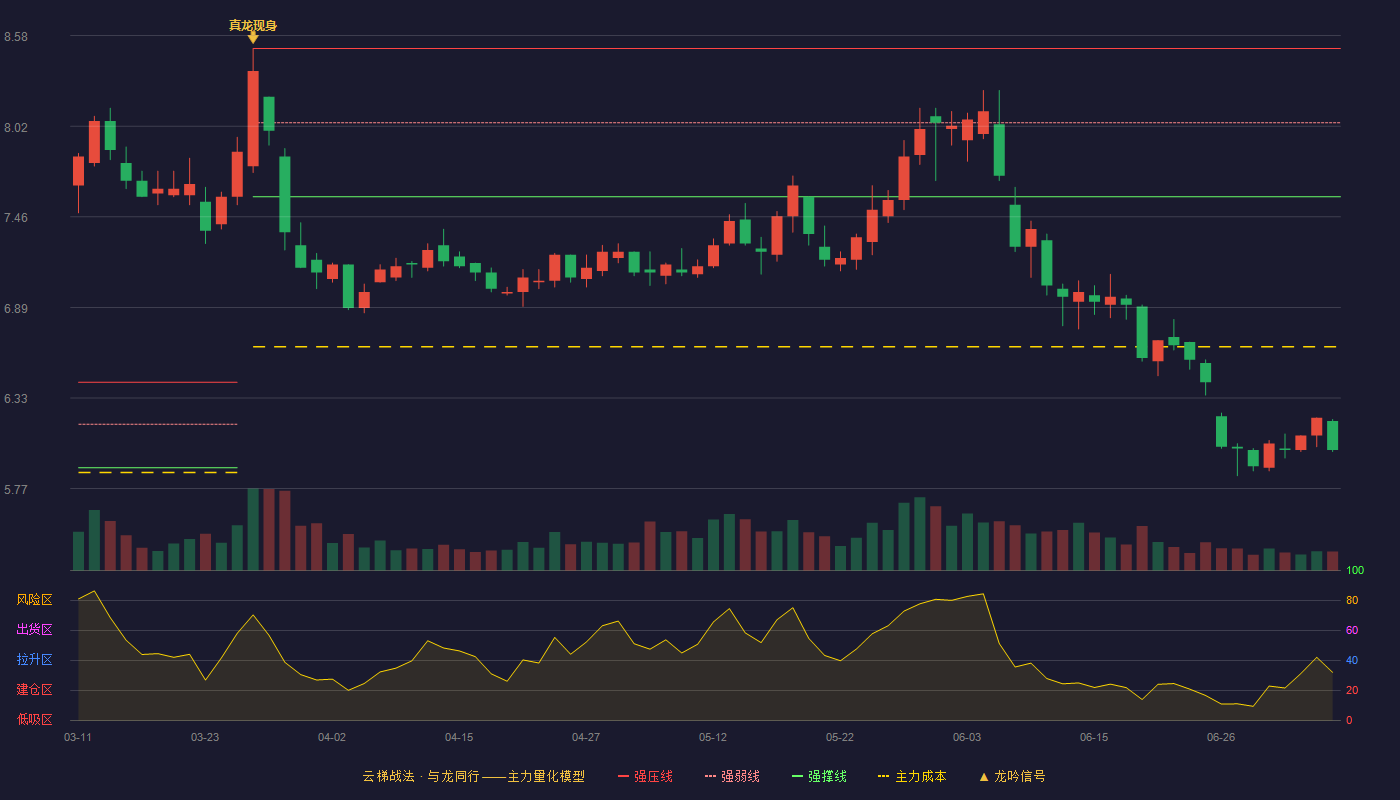
Task: Select the 建仓区 zone label
Action: (x=34, y=690)
